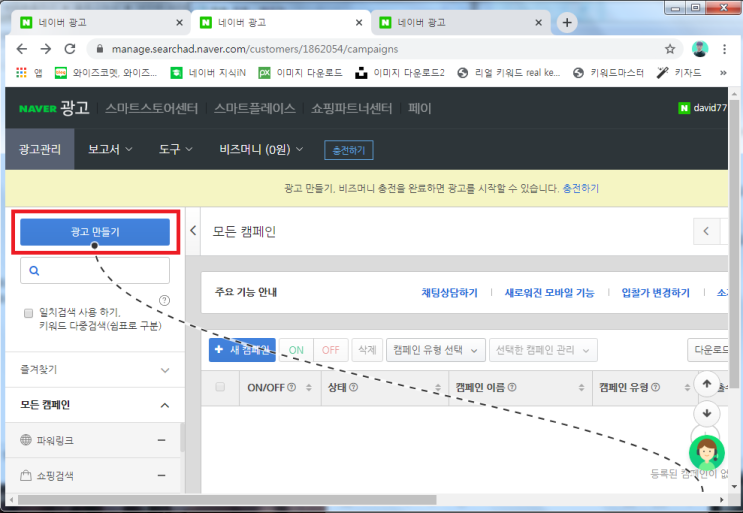
Task: Click the help icon next to 캠페인 유형
Action: [x=655, y=387]
